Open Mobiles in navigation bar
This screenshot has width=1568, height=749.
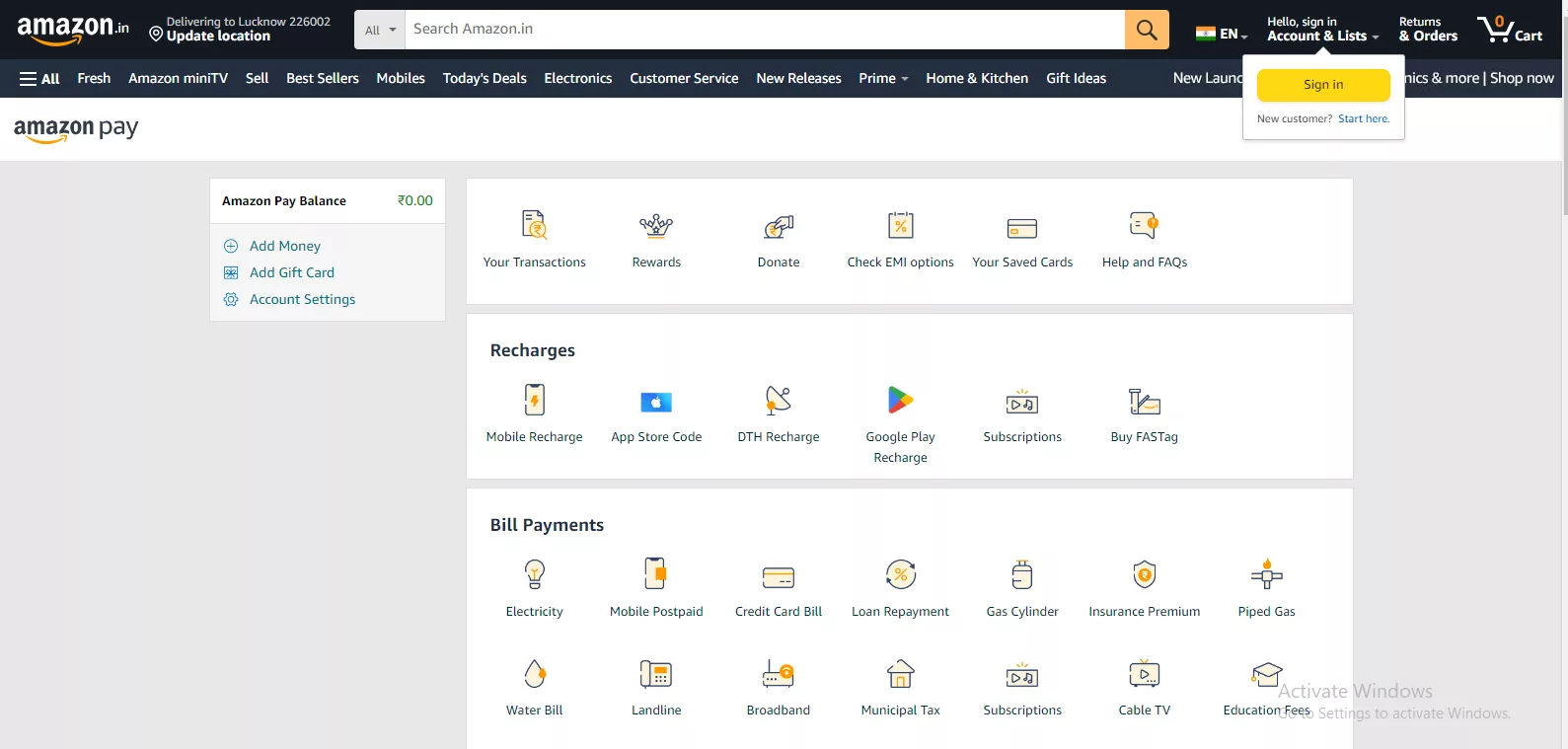(x=401, y=78)
